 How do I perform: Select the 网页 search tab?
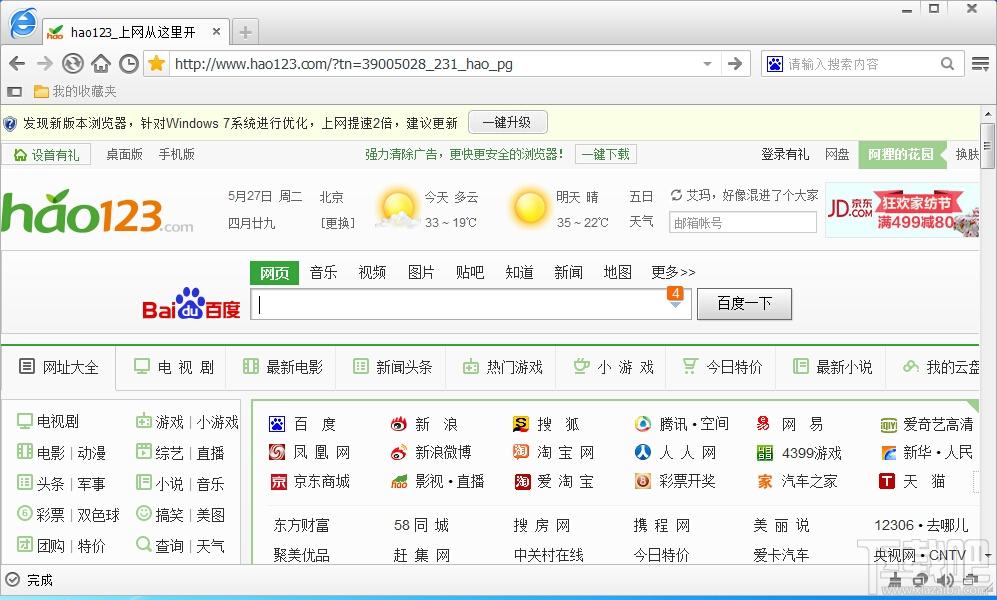274,273
